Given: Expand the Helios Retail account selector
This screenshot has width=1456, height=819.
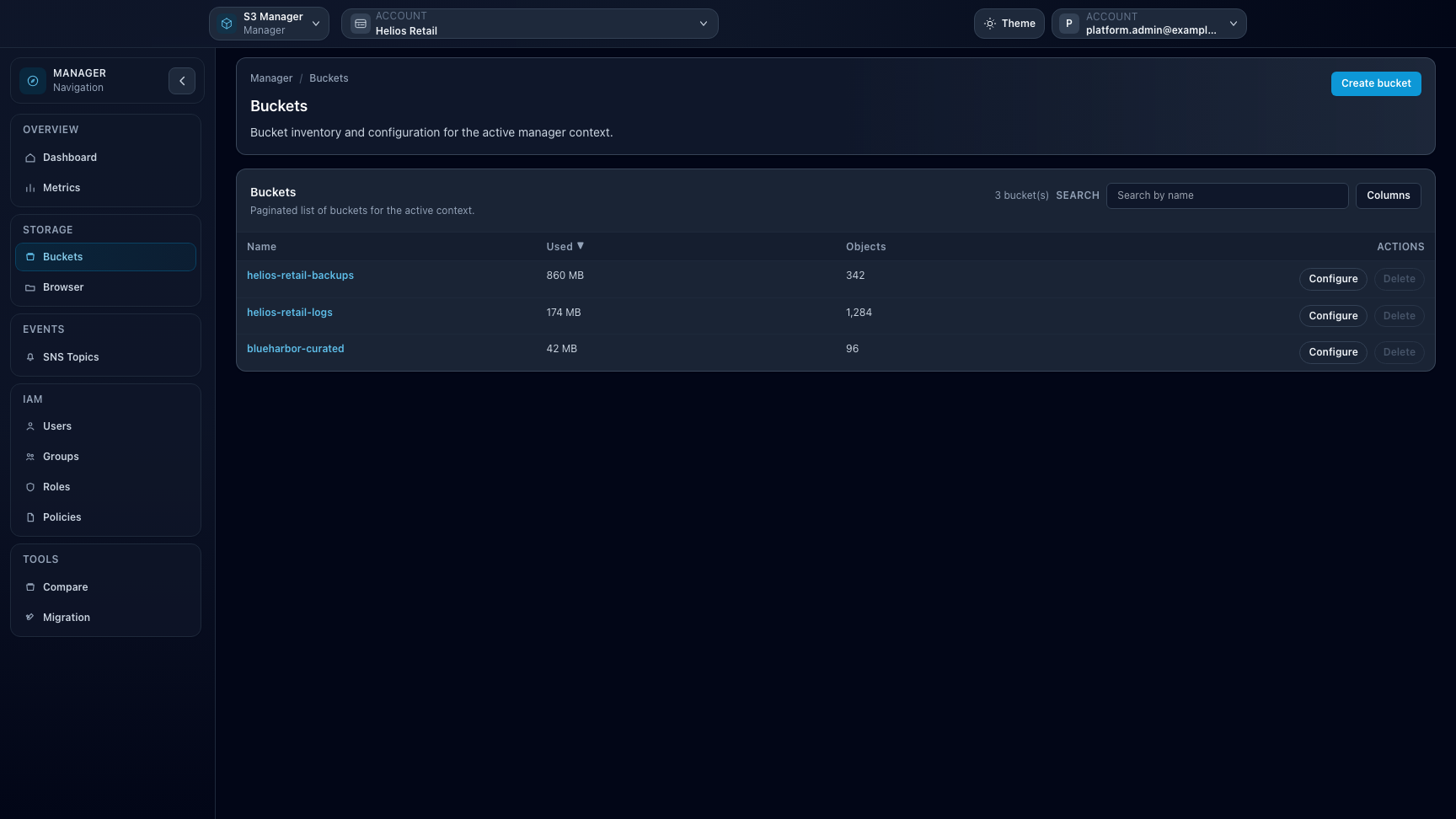Looking at the screenshot, I should (x=529, y=24).
